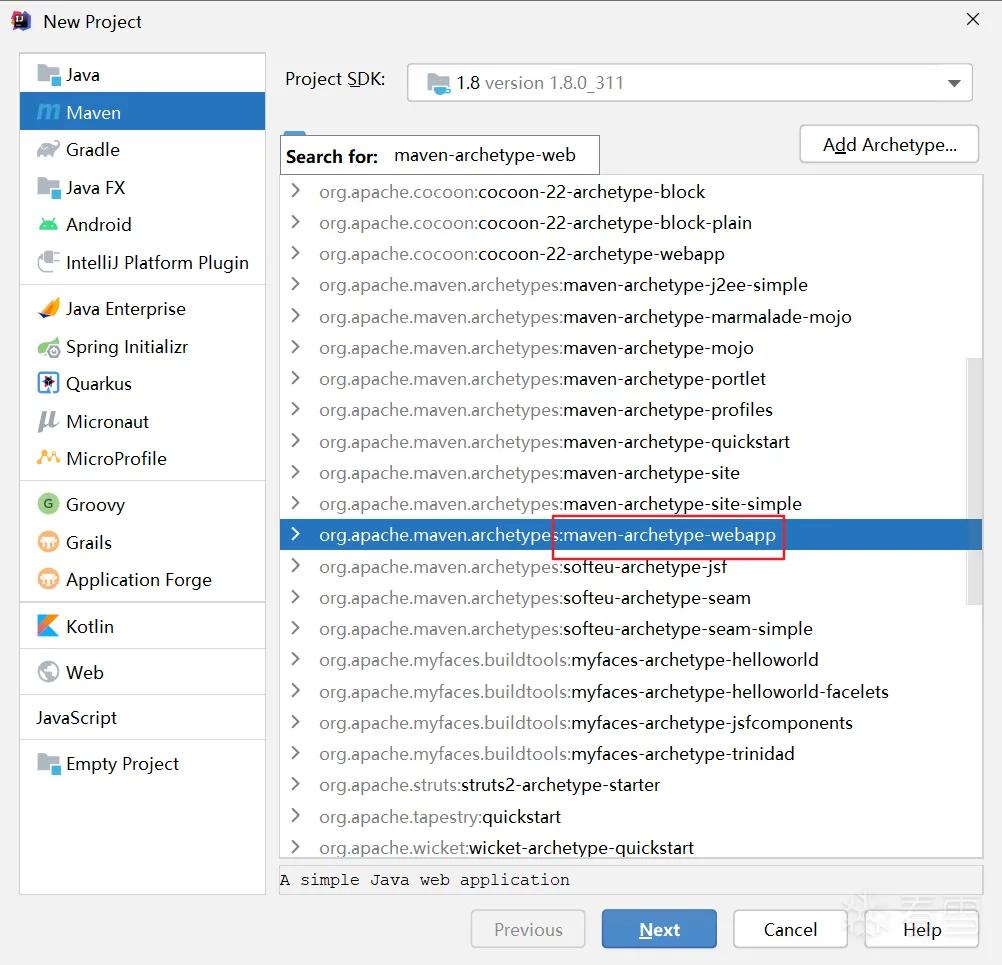Click the Empty Project folder icon
1002x965 pixels.
point(49,764)
